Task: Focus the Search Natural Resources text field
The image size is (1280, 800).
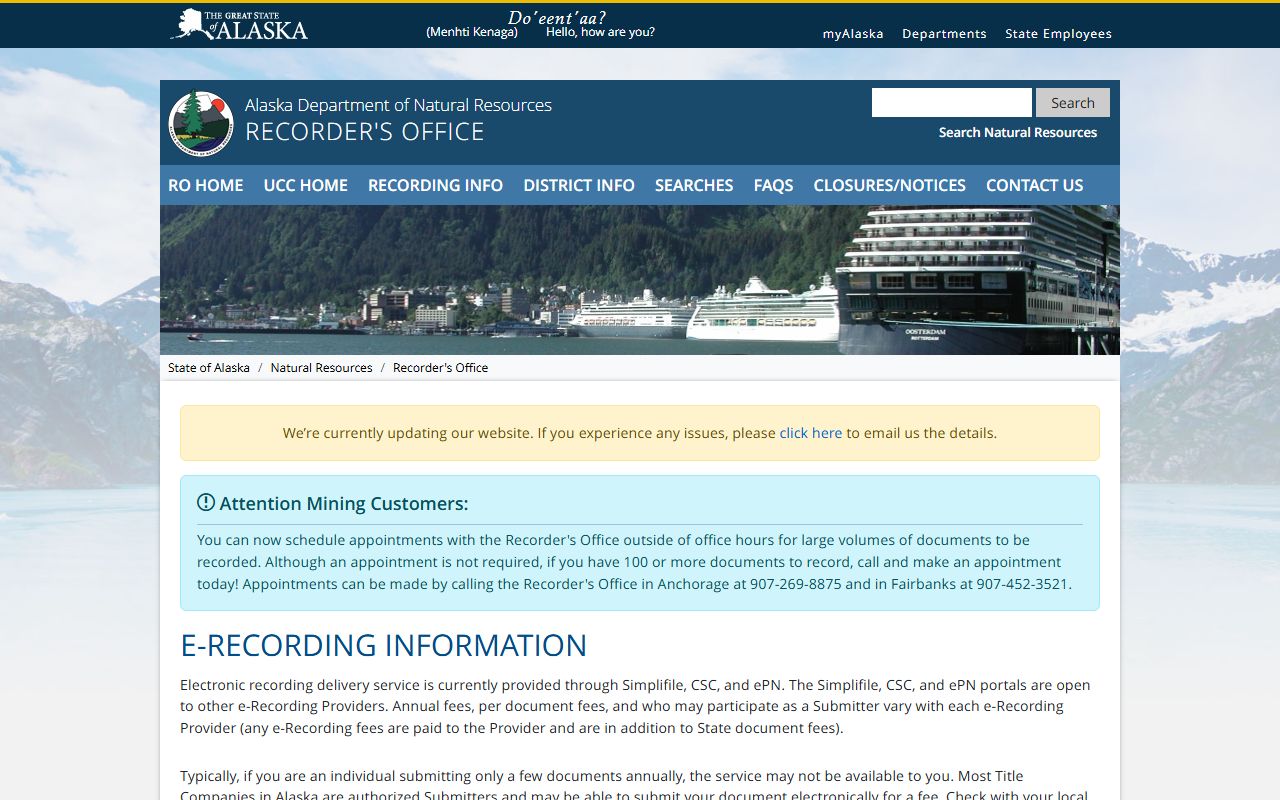Action: click(x=951, y=103)
